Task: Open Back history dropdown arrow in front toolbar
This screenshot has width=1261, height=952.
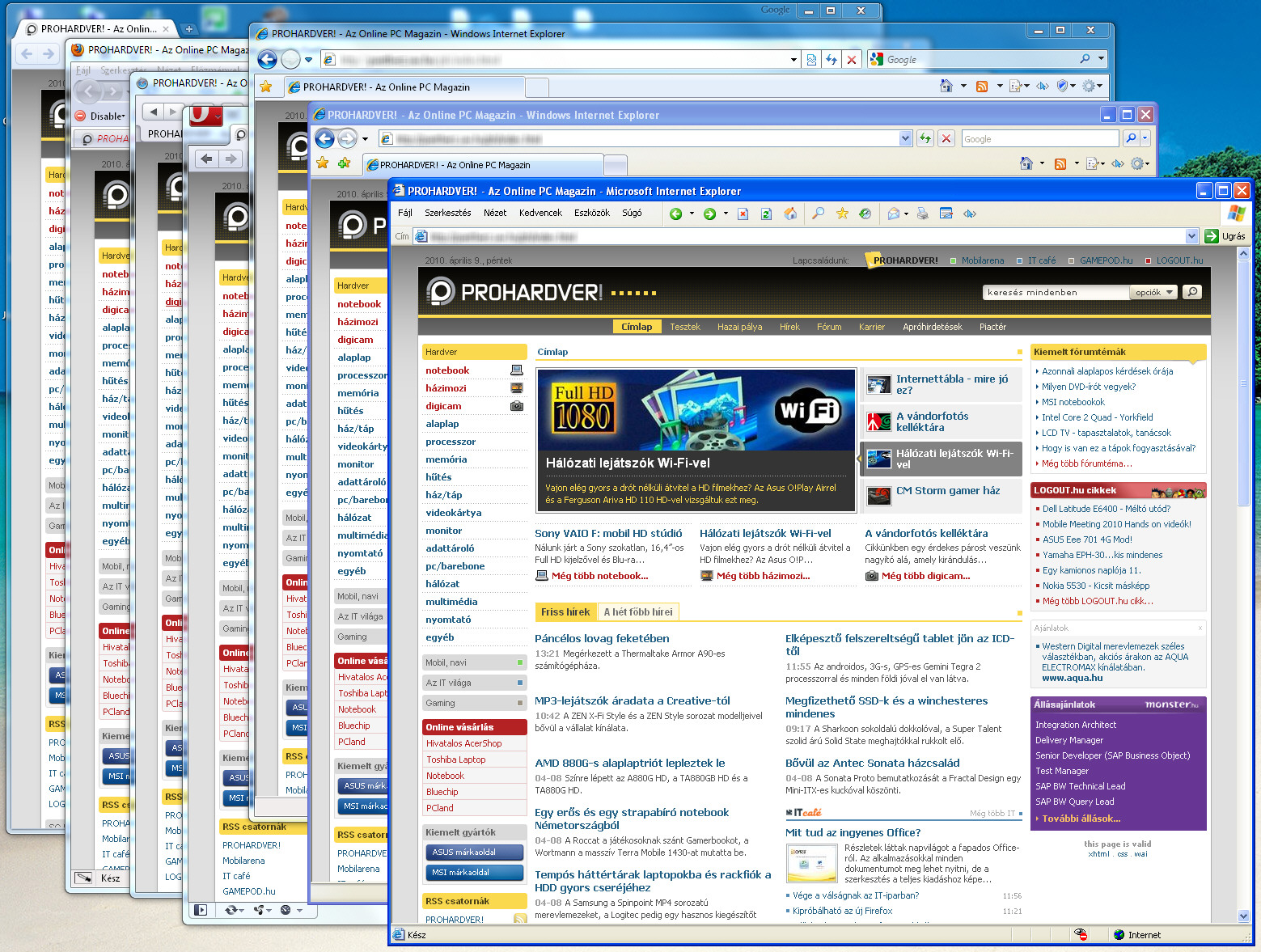Action: (692, 214)
